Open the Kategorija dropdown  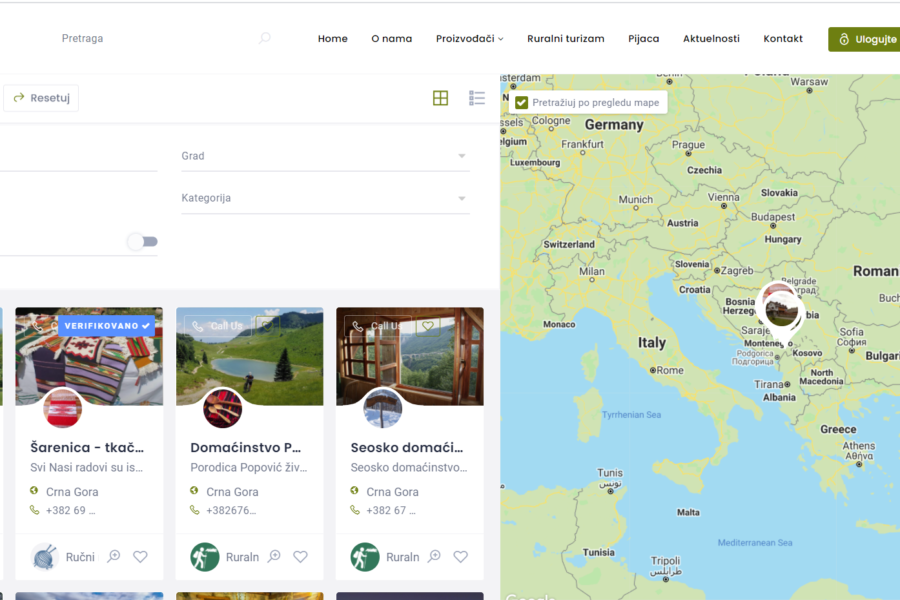325,198
